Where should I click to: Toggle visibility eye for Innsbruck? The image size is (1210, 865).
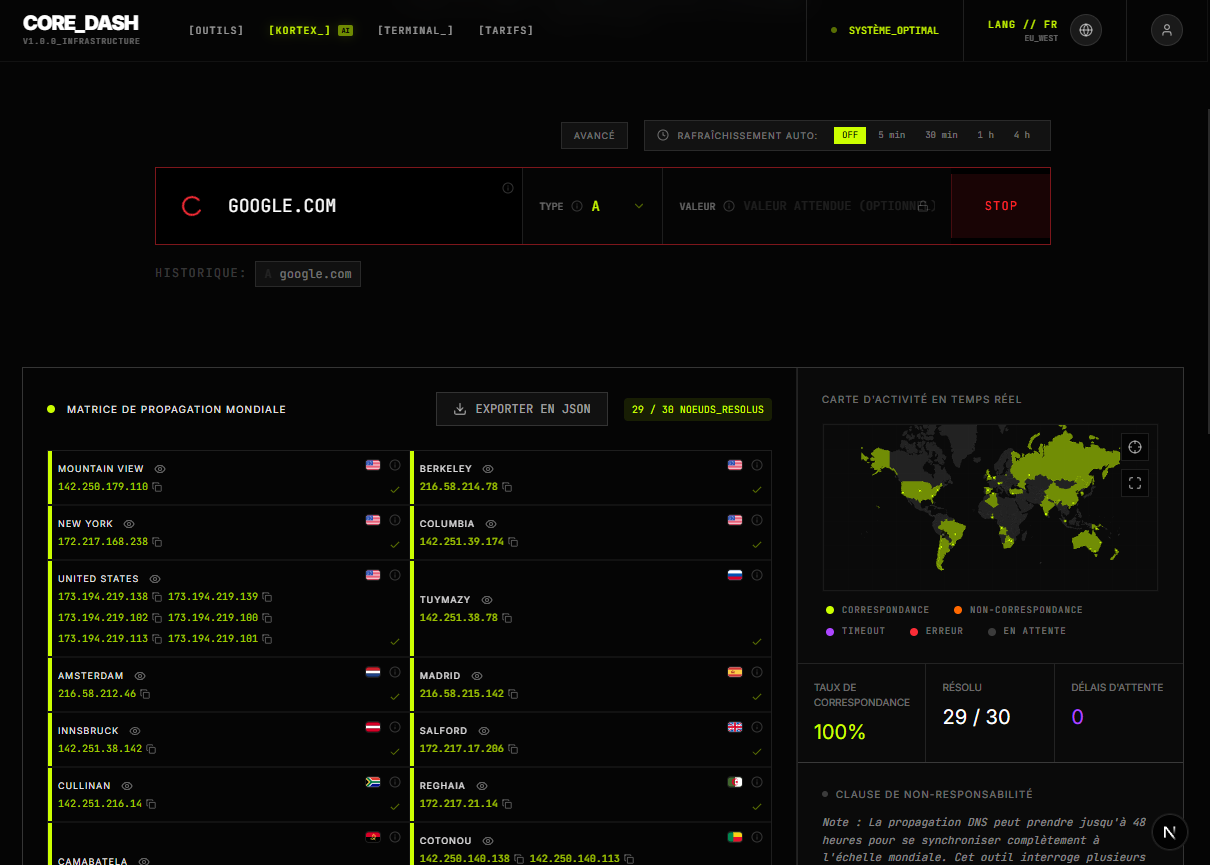135,731
